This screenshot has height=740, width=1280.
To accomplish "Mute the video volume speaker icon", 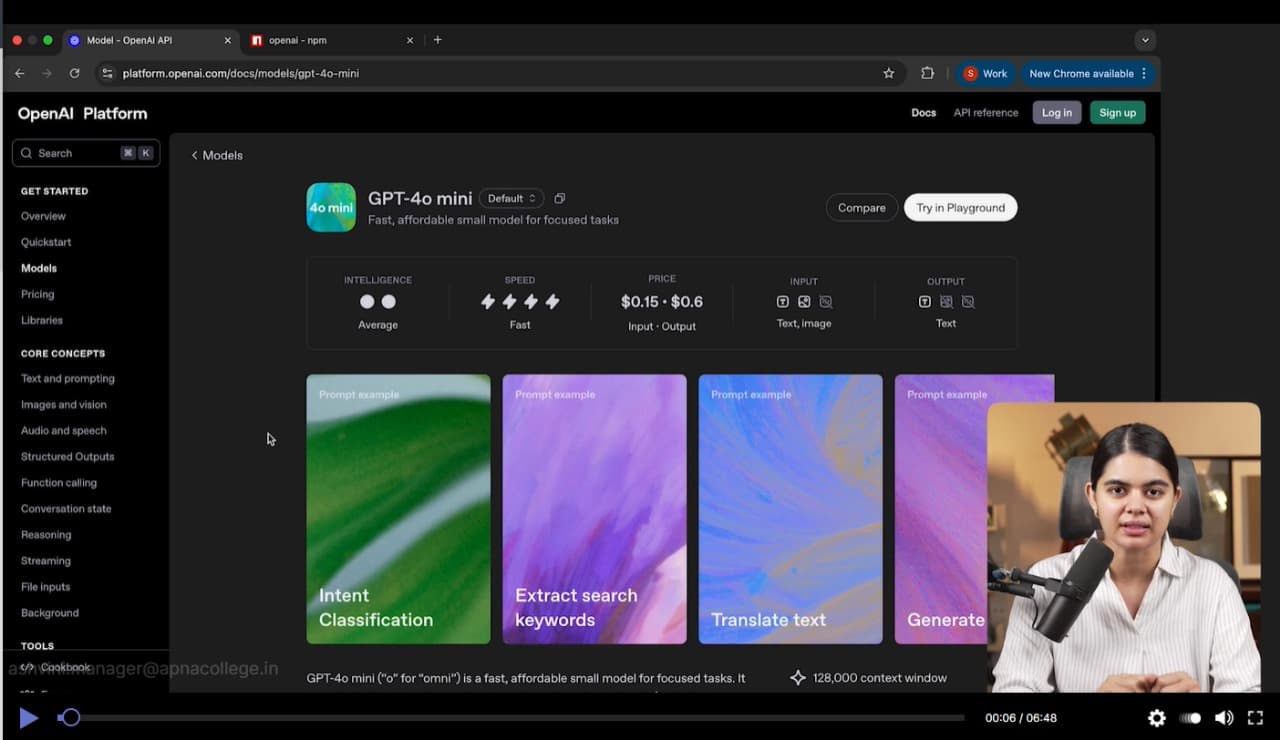I will (x=1223, y=718).
